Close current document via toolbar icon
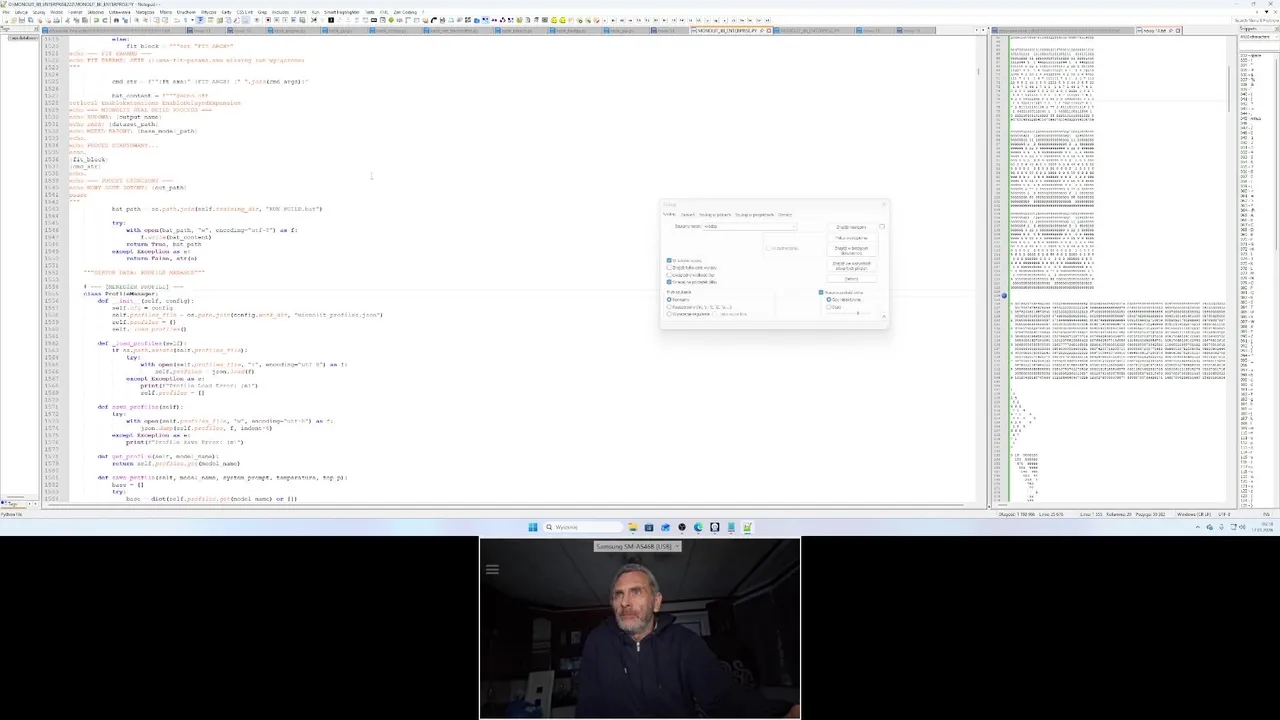1280x720 pixels. pyautogui.click(x=39, y=20)
